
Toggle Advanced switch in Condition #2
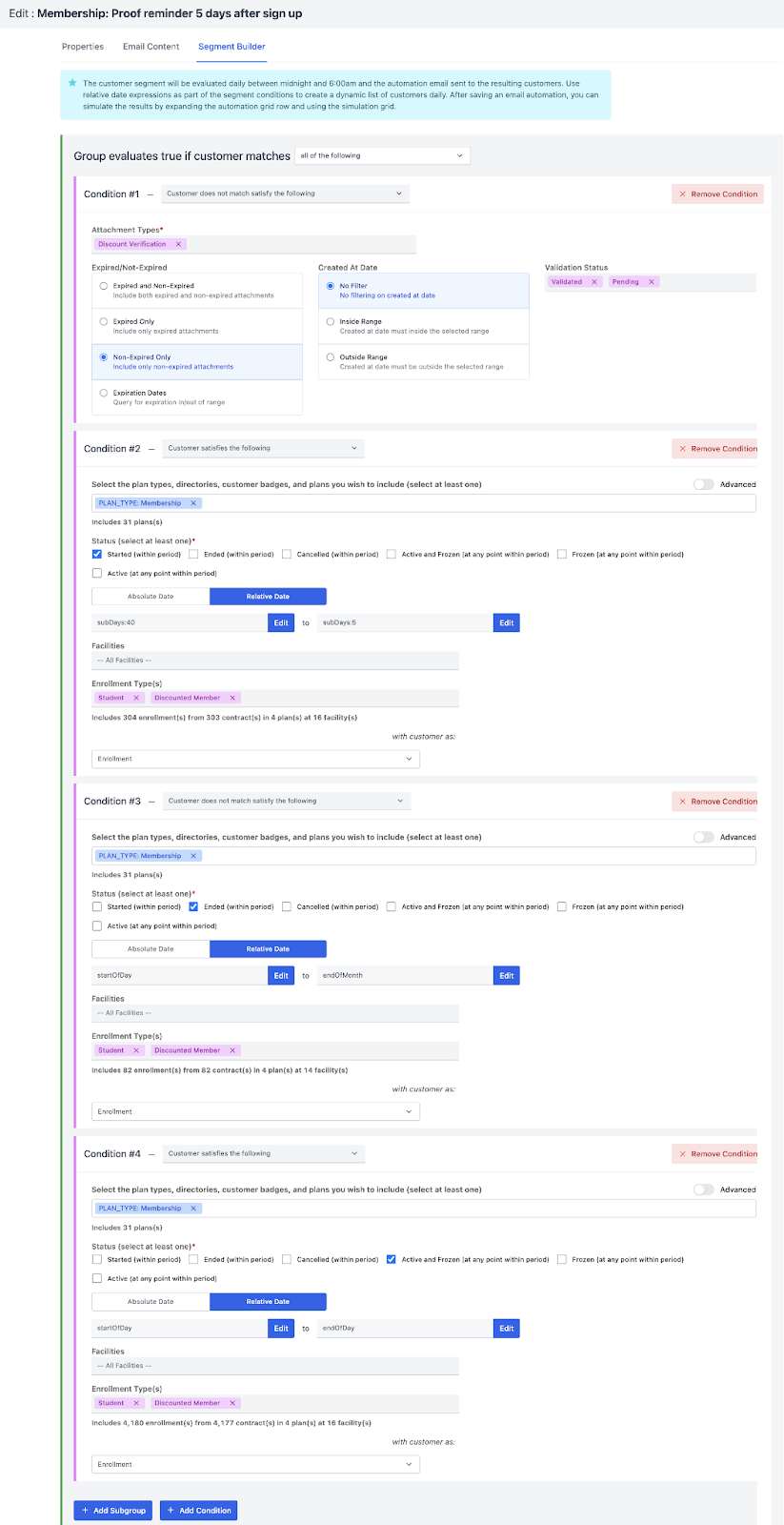point(704,484)
